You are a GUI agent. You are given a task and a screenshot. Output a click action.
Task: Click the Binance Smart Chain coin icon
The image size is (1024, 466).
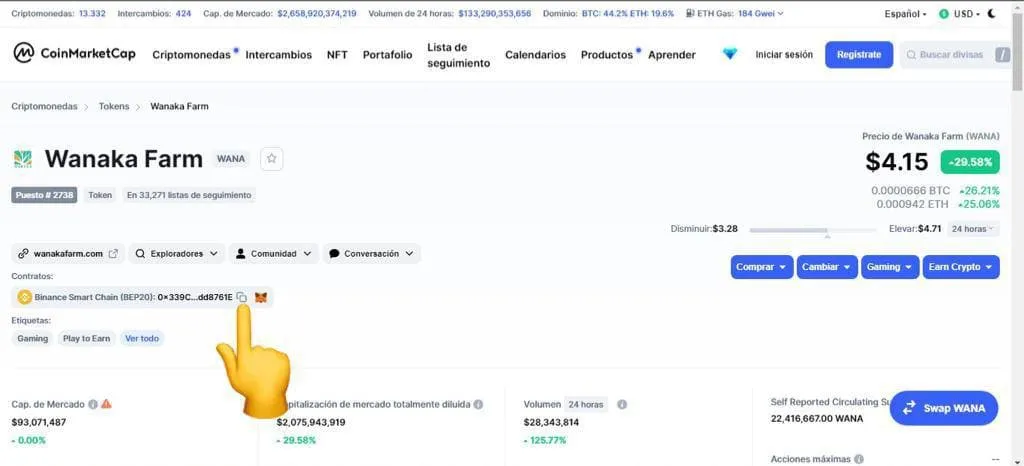(x=25, y=297)
